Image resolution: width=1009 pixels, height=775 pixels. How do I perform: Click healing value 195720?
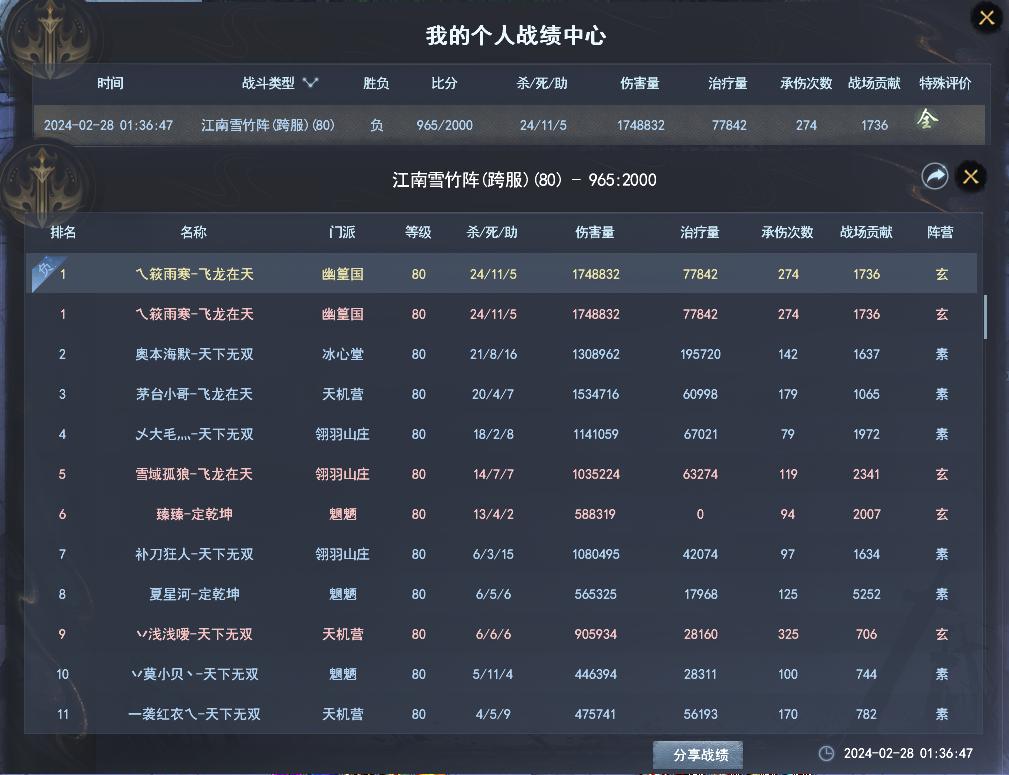click(700, 354)
